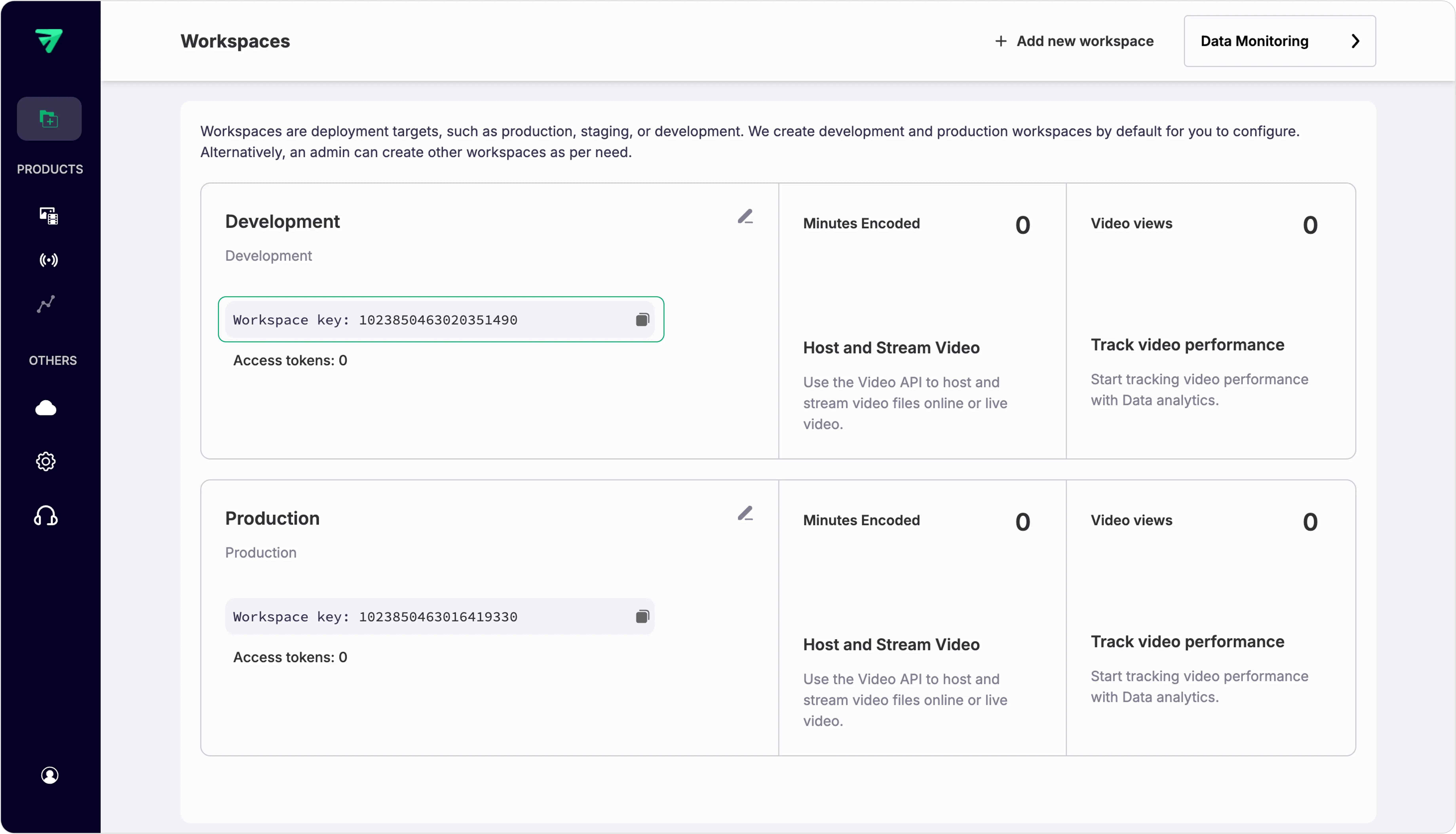Select the Production workspace key field
Viewport: 1456px width, 834px height.
coord(439,616)
